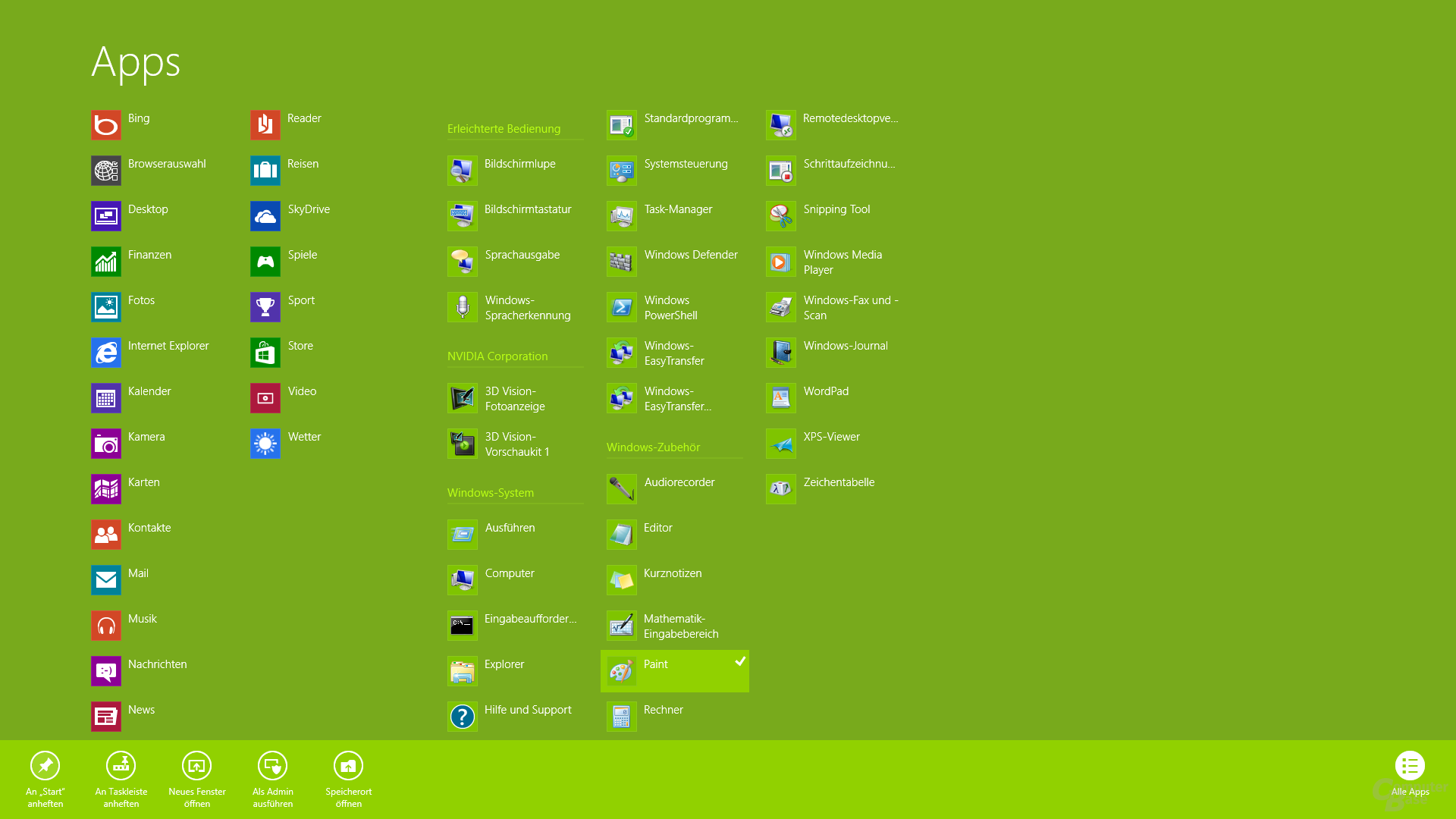
Task: Open Sprachausgabe narrator icon
Action: coord(462,262)
